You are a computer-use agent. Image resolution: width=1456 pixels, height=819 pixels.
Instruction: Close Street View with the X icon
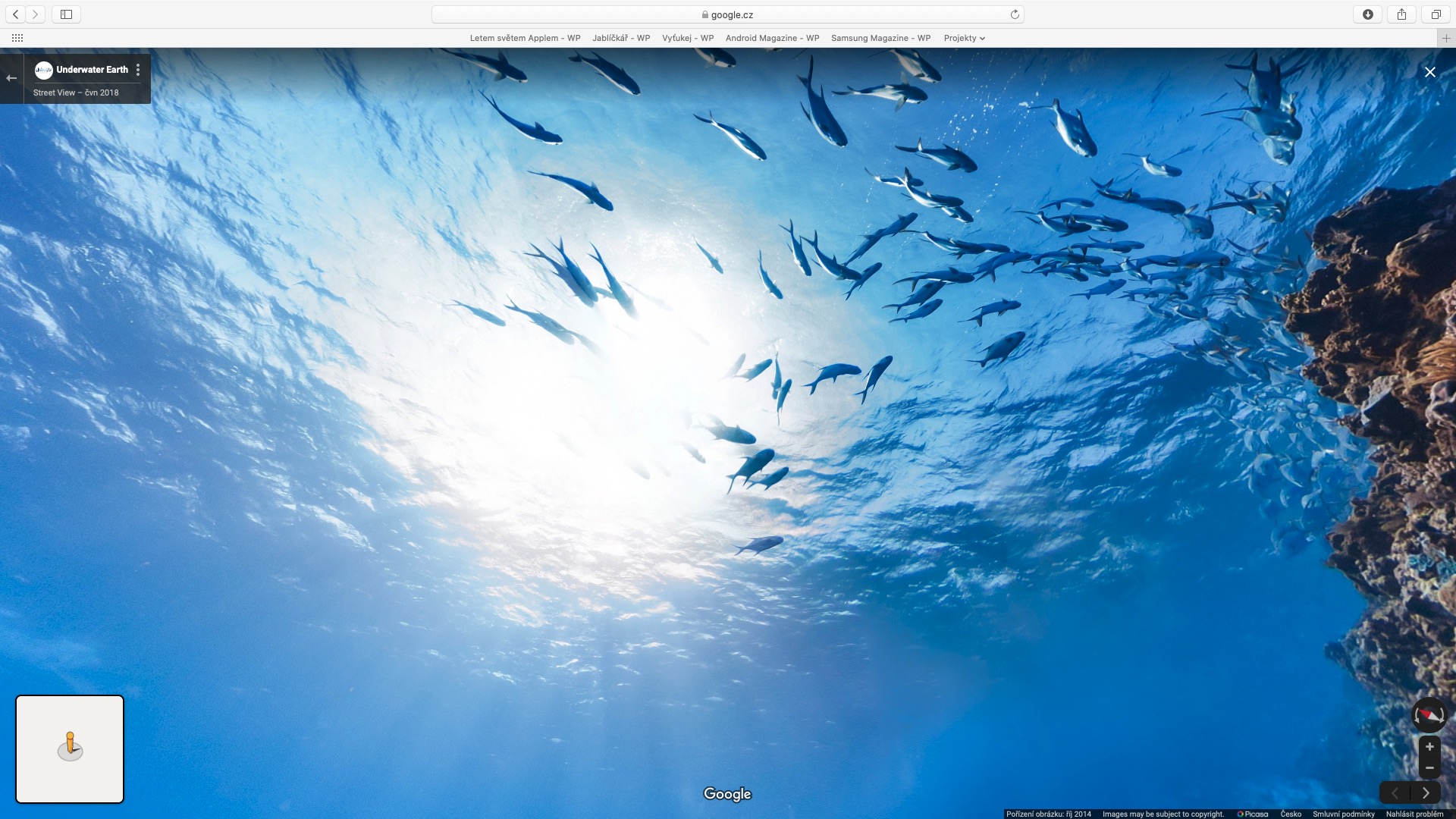pyautogui.click(x=1429, y=72)
